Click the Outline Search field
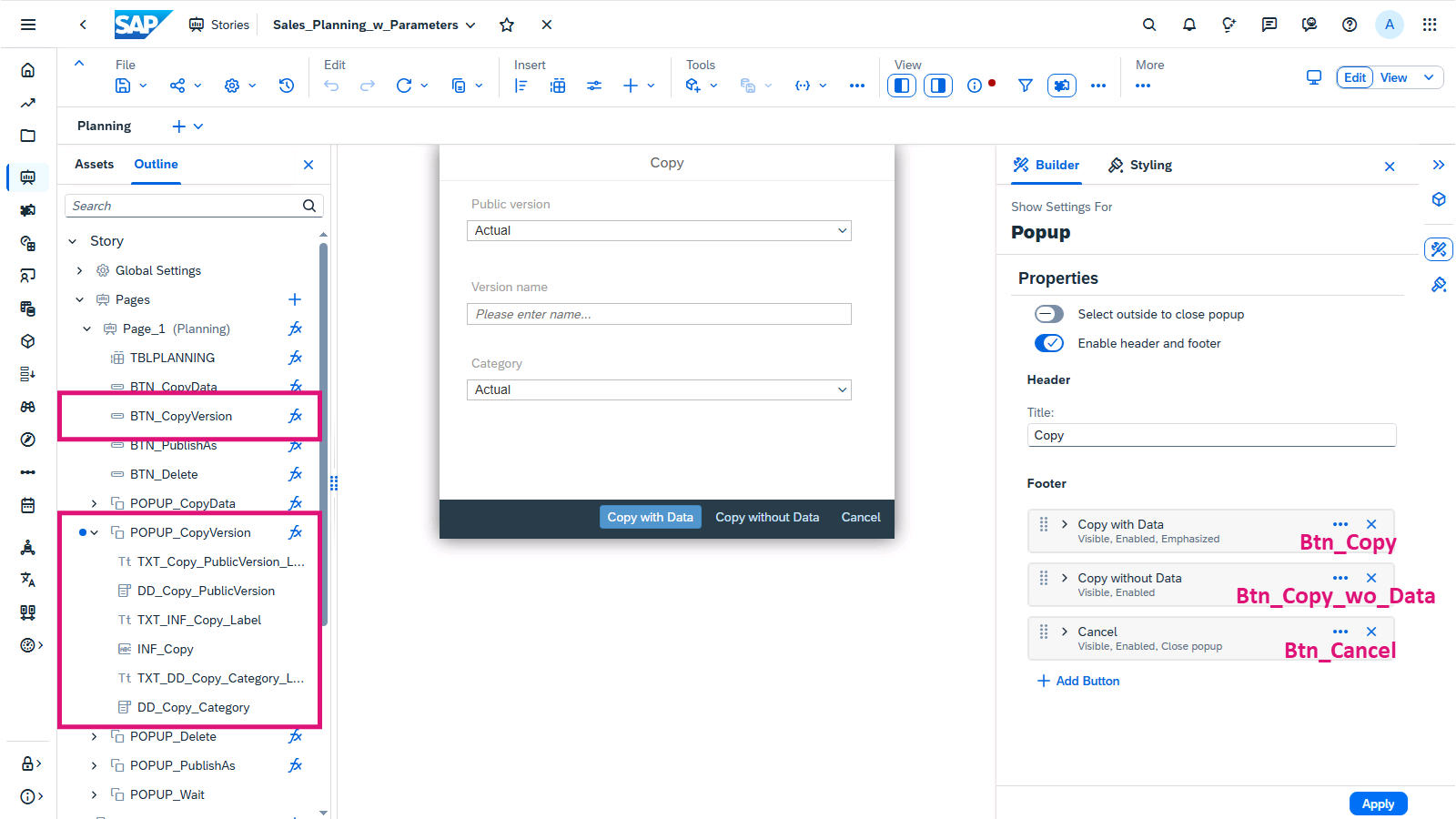Image resolution: width=1456 pixels, height=819 pixels. click(193, 206)
